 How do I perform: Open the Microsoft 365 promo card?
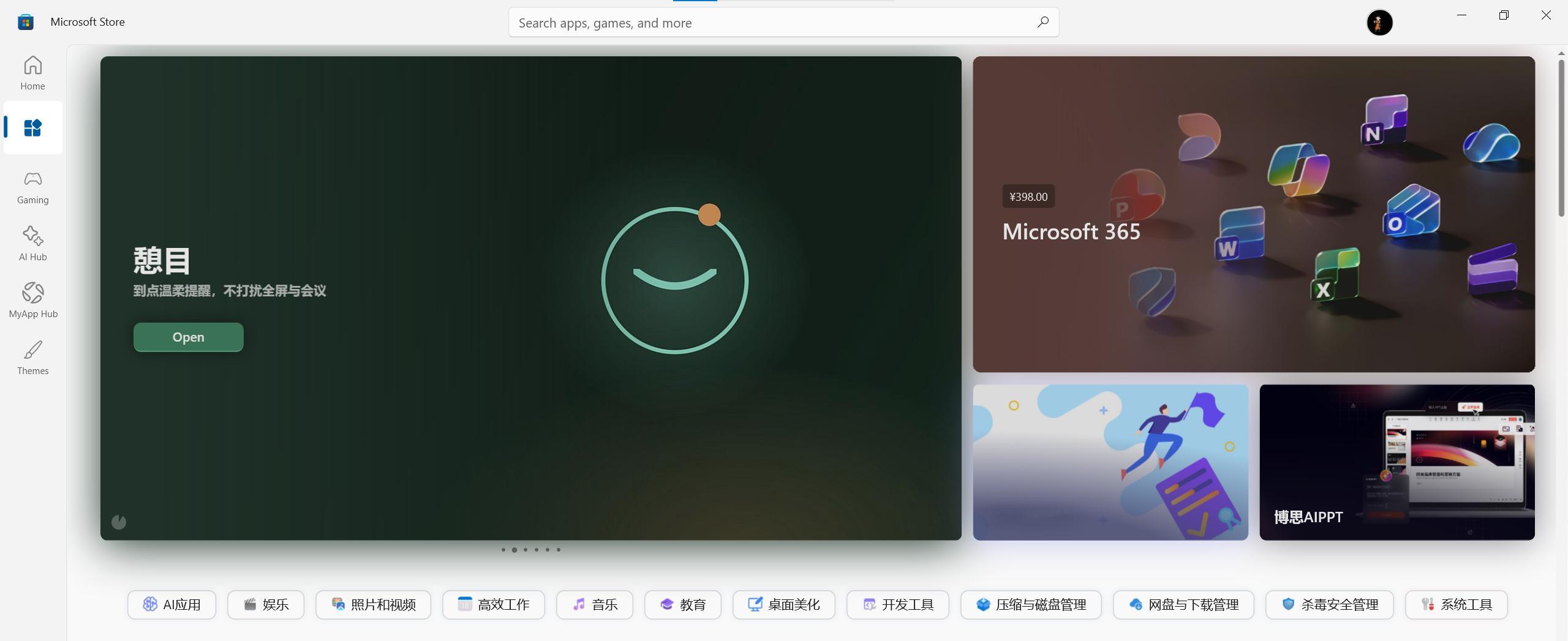(x=1253, y=214)
